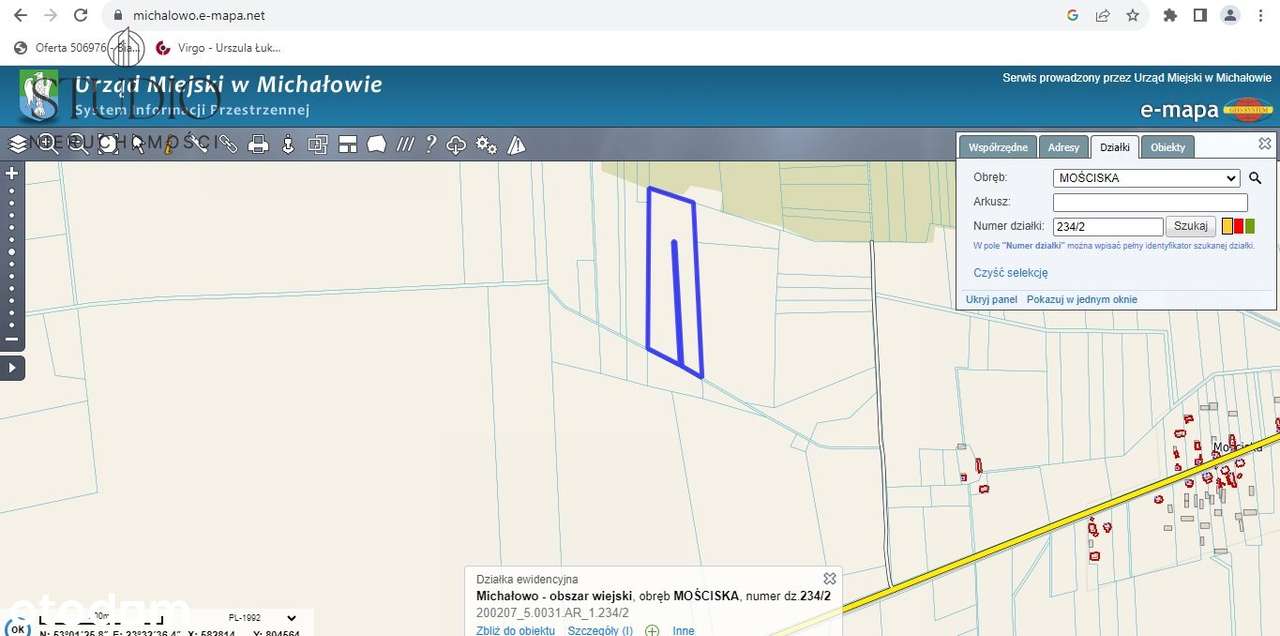The height and width of the screenshot is (636, 1280).
Task: Open the map layers panel icon
Action: pyautogui.click(x=18, y=145)
